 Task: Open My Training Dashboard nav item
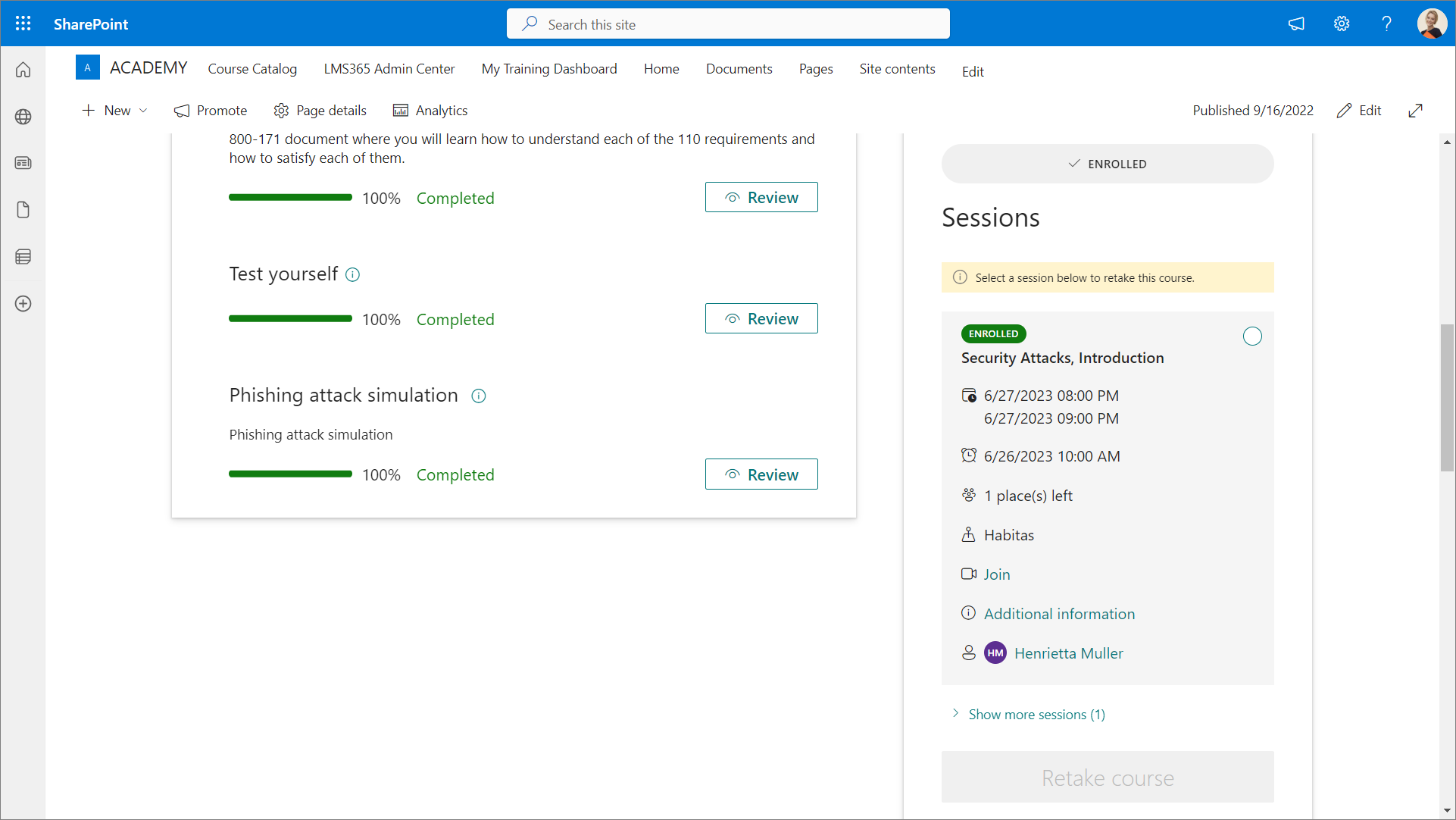coord(549,69)
